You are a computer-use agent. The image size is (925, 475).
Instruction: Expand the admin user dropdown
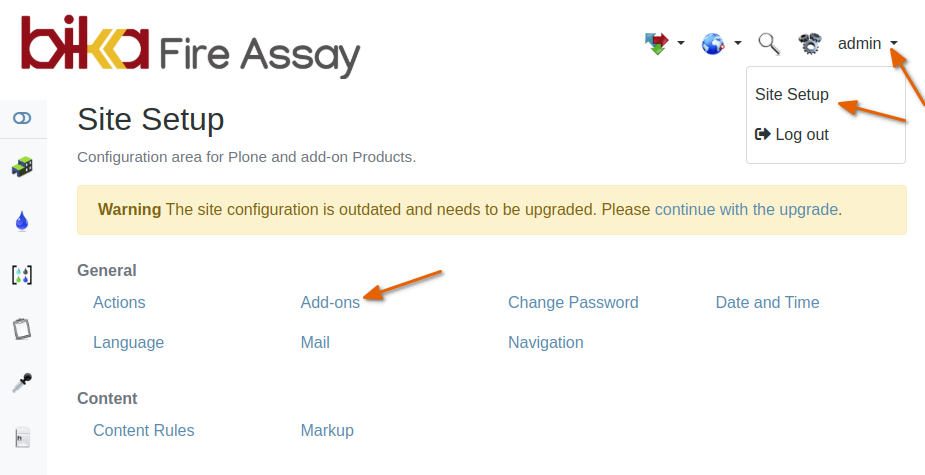pos(867,43)
